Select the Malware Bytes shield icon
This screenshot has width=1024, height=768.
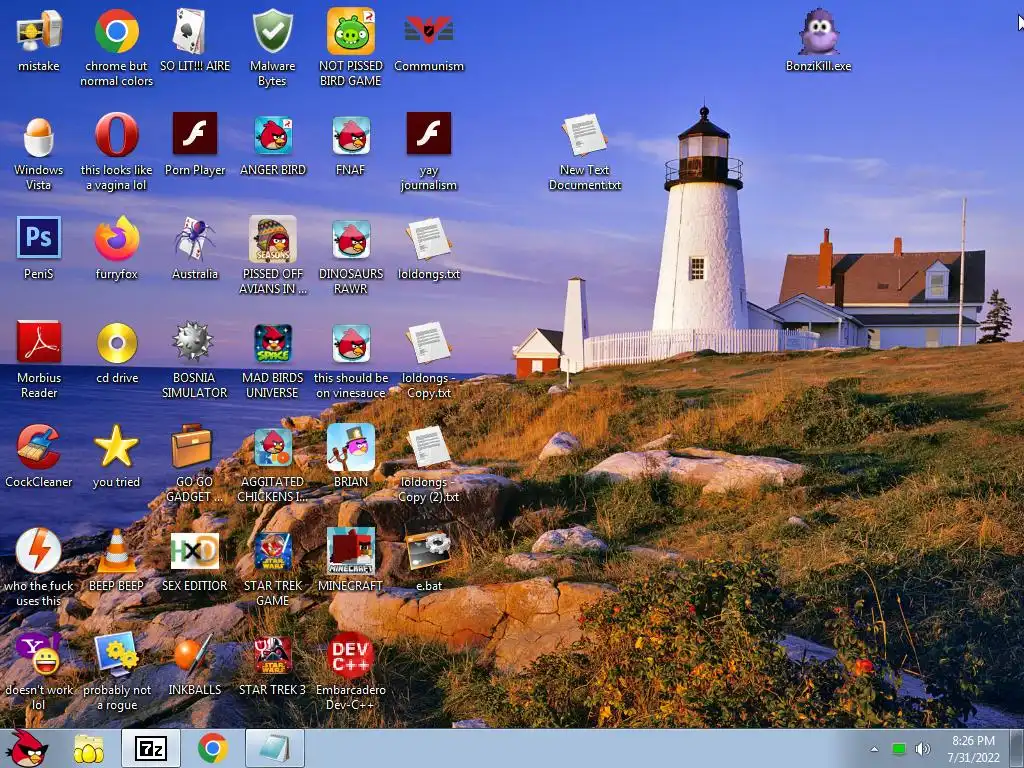(x=272, y=31)
